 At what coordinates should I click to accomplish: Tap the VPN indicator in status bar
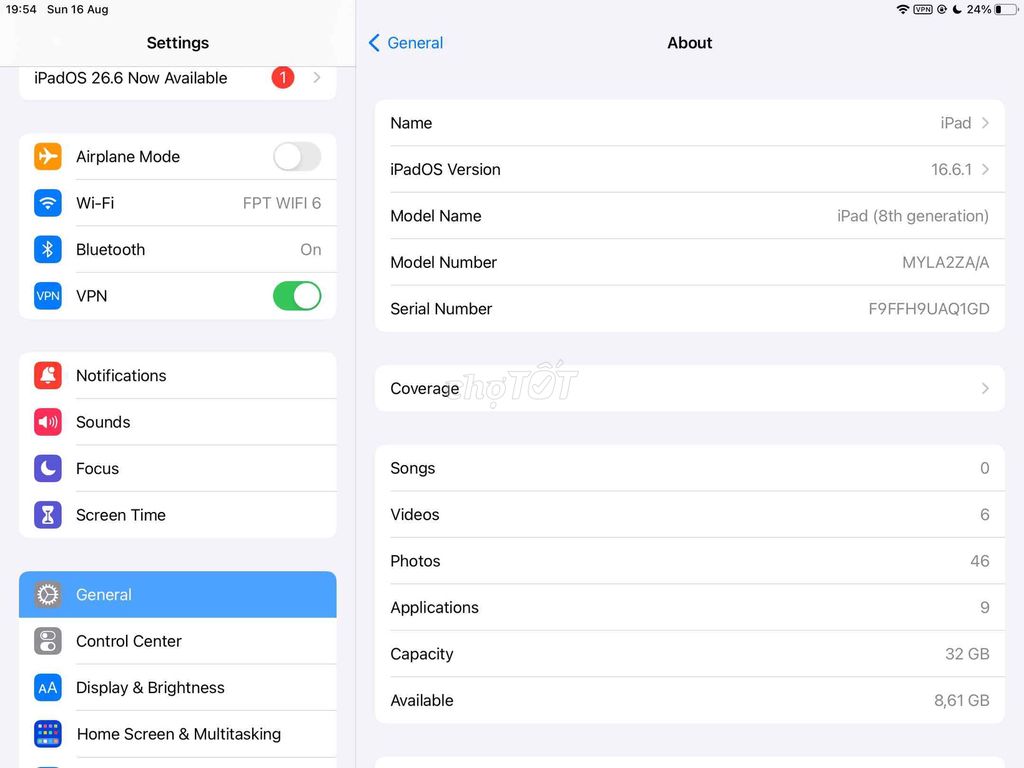(x=923, y=9)
